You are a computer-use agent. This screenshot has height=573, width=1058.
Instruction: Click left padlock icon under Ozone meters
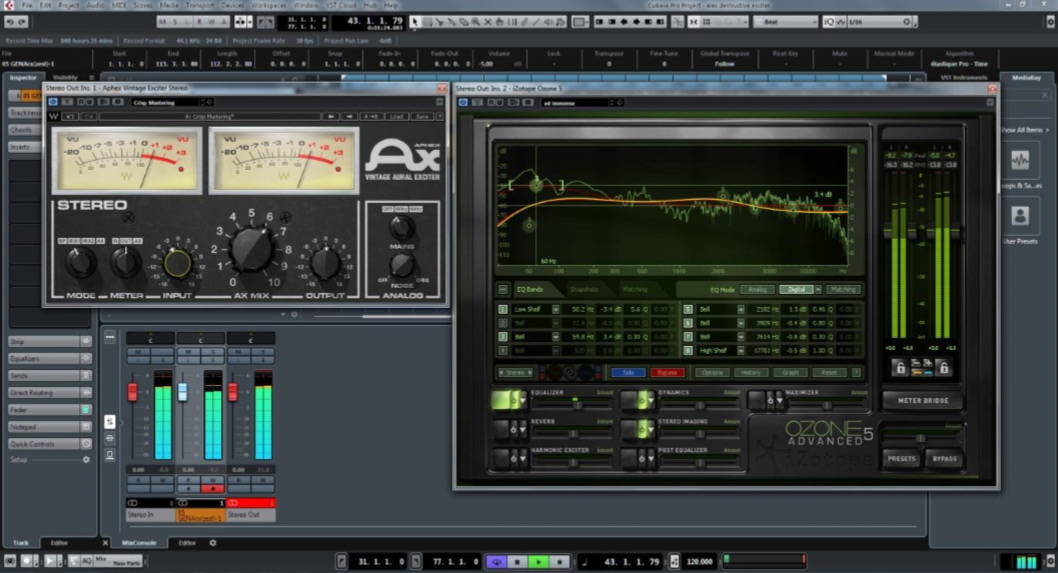pyautogui.click(x=899, y=367)
